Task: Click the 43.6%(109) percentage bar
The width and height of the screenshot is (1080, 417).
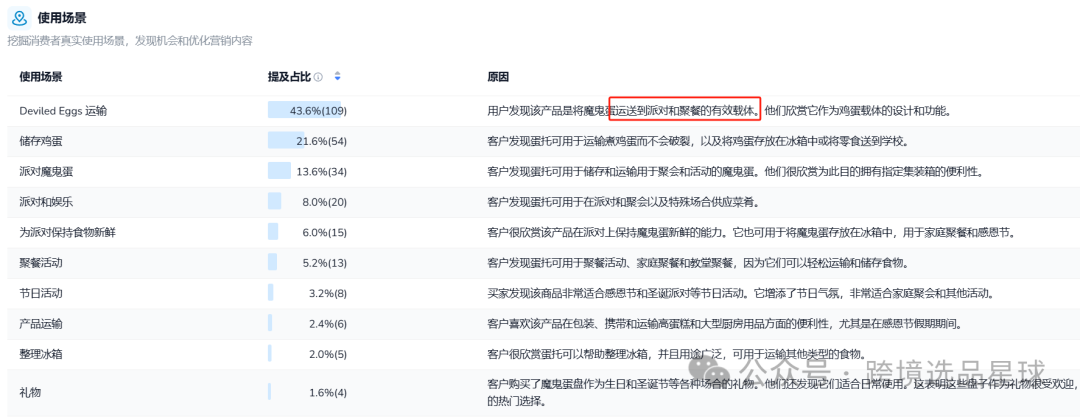Action: coord(304,110)
